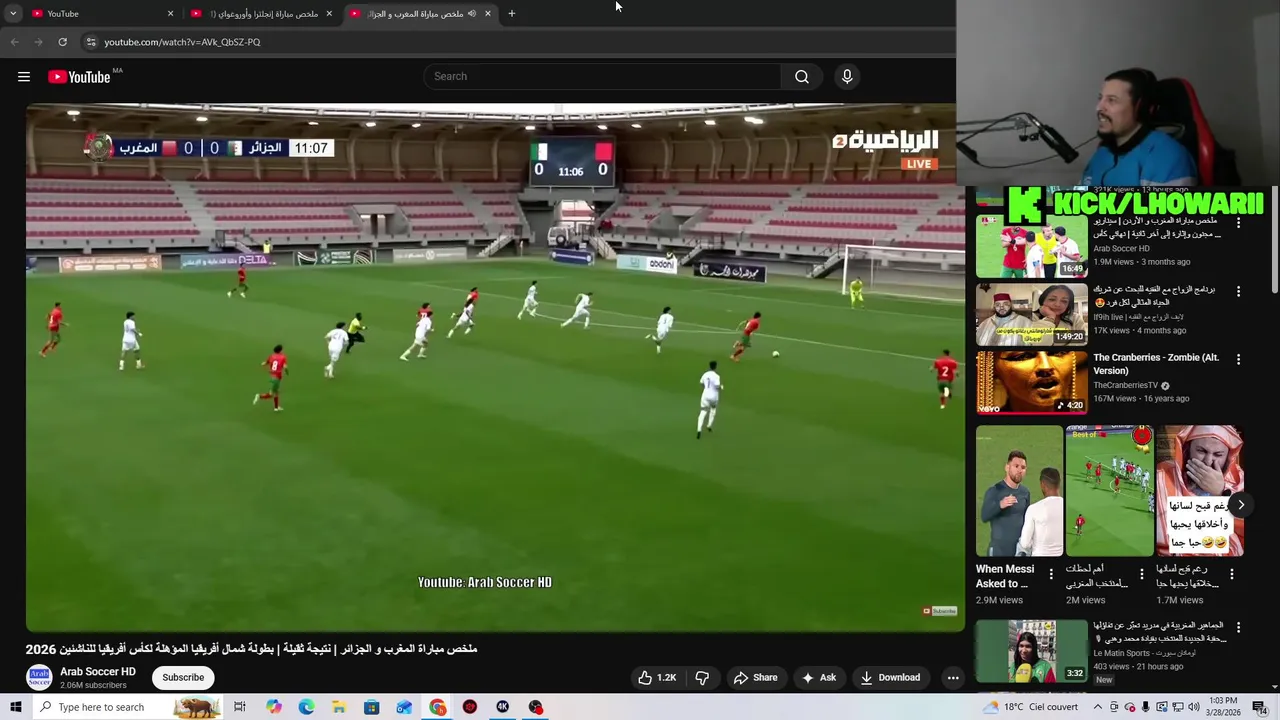Viewport: 1280px width, 720px height.
Task: Open more actions three-dot menu under video
Action: [953, 677]
